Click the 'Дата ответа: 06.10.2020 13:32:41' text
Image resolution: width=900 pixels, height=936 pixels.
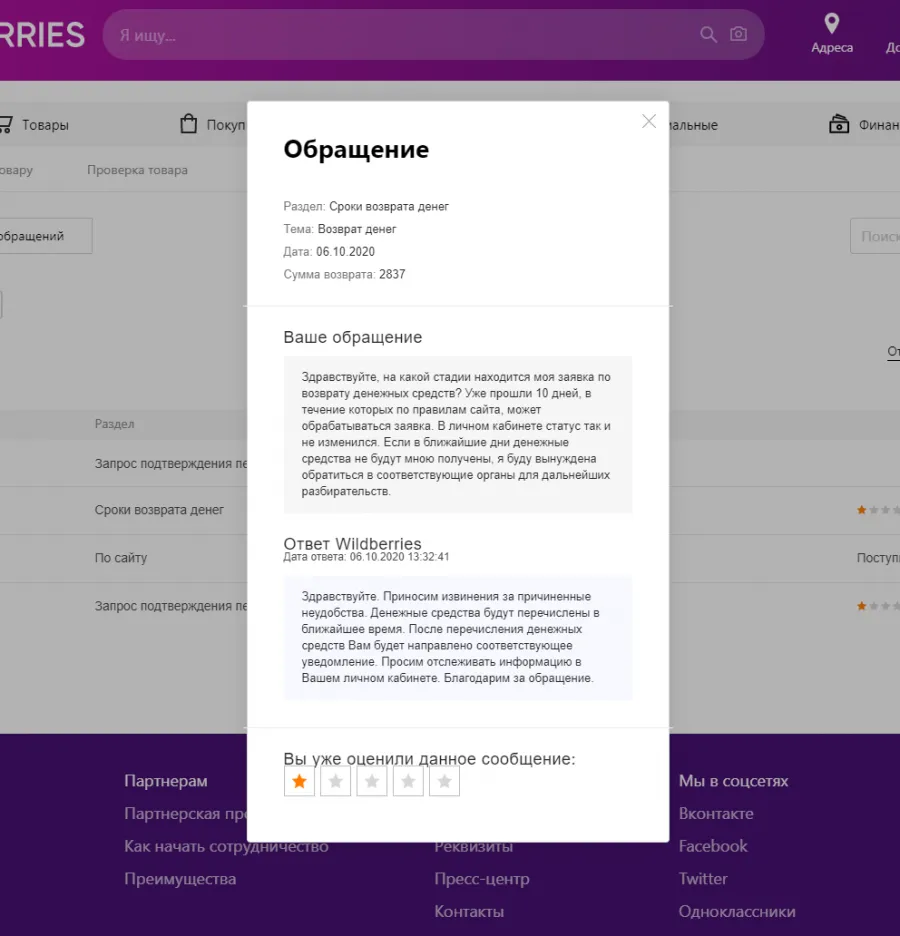pos(366,557)
